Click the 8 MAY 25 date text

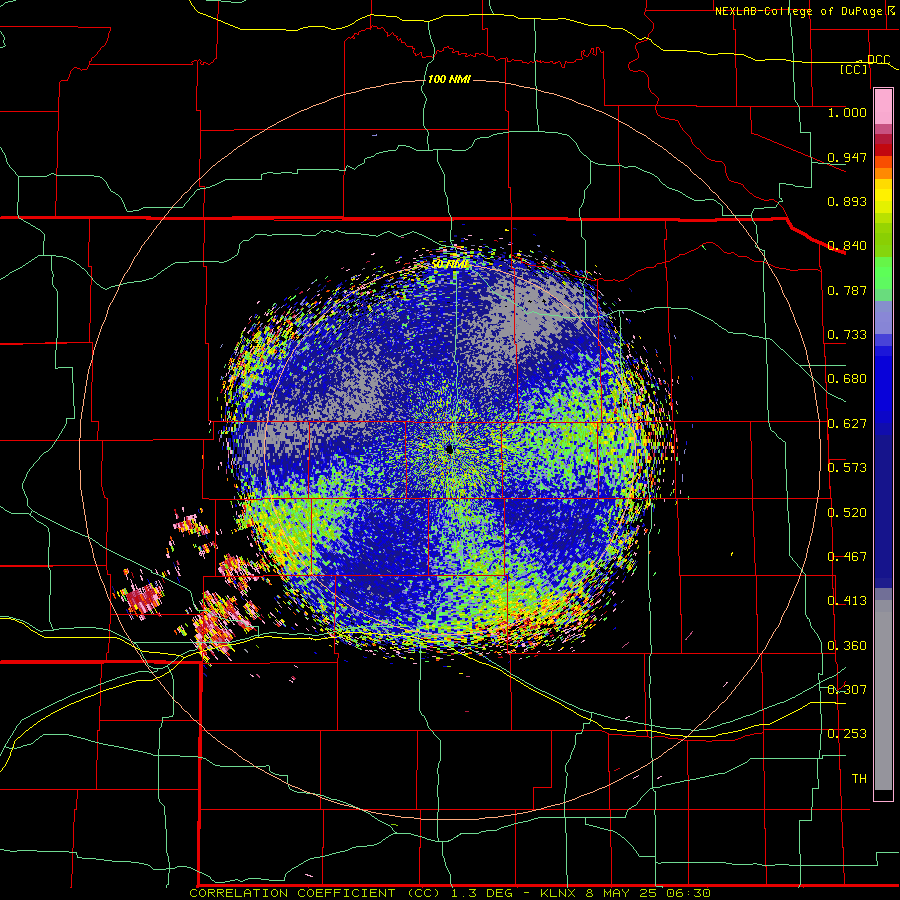click(622, 893)
